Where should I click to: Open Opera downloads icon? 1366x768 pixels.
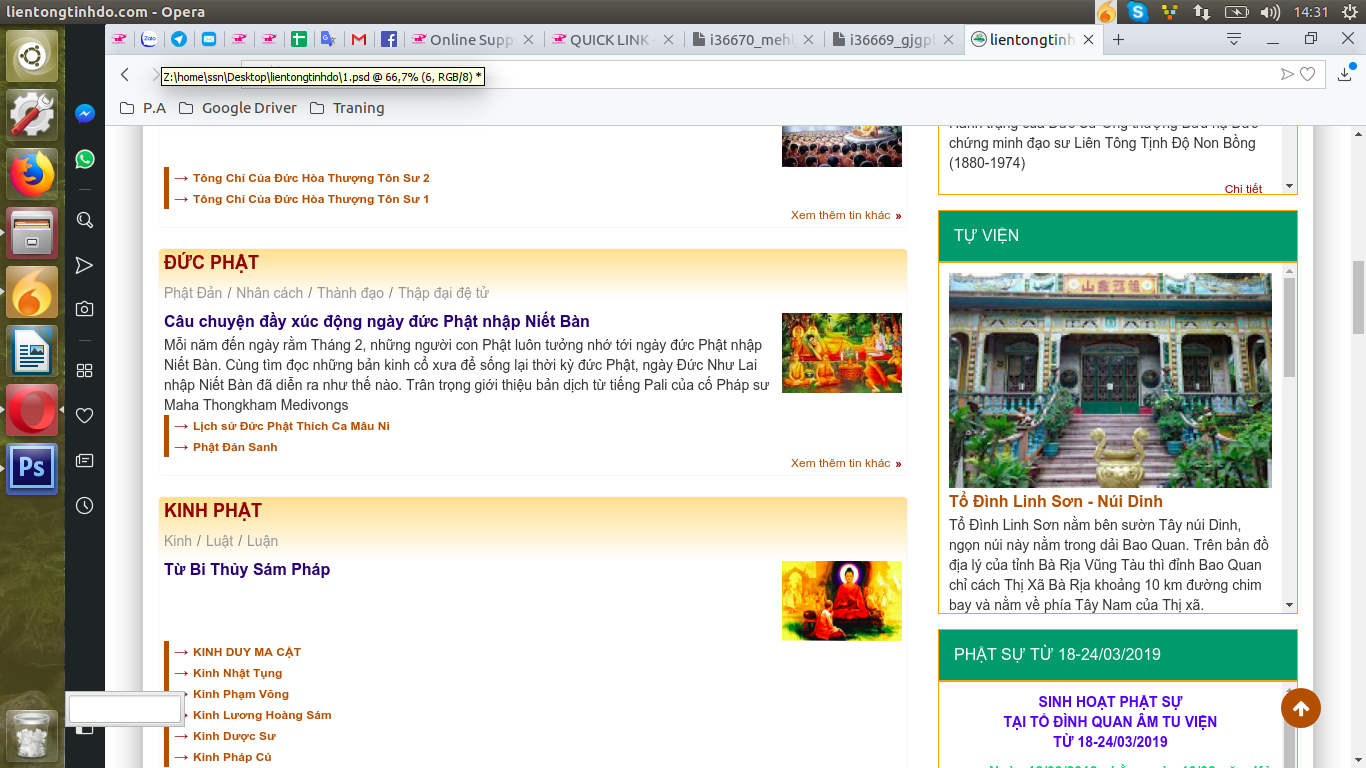1345,74
